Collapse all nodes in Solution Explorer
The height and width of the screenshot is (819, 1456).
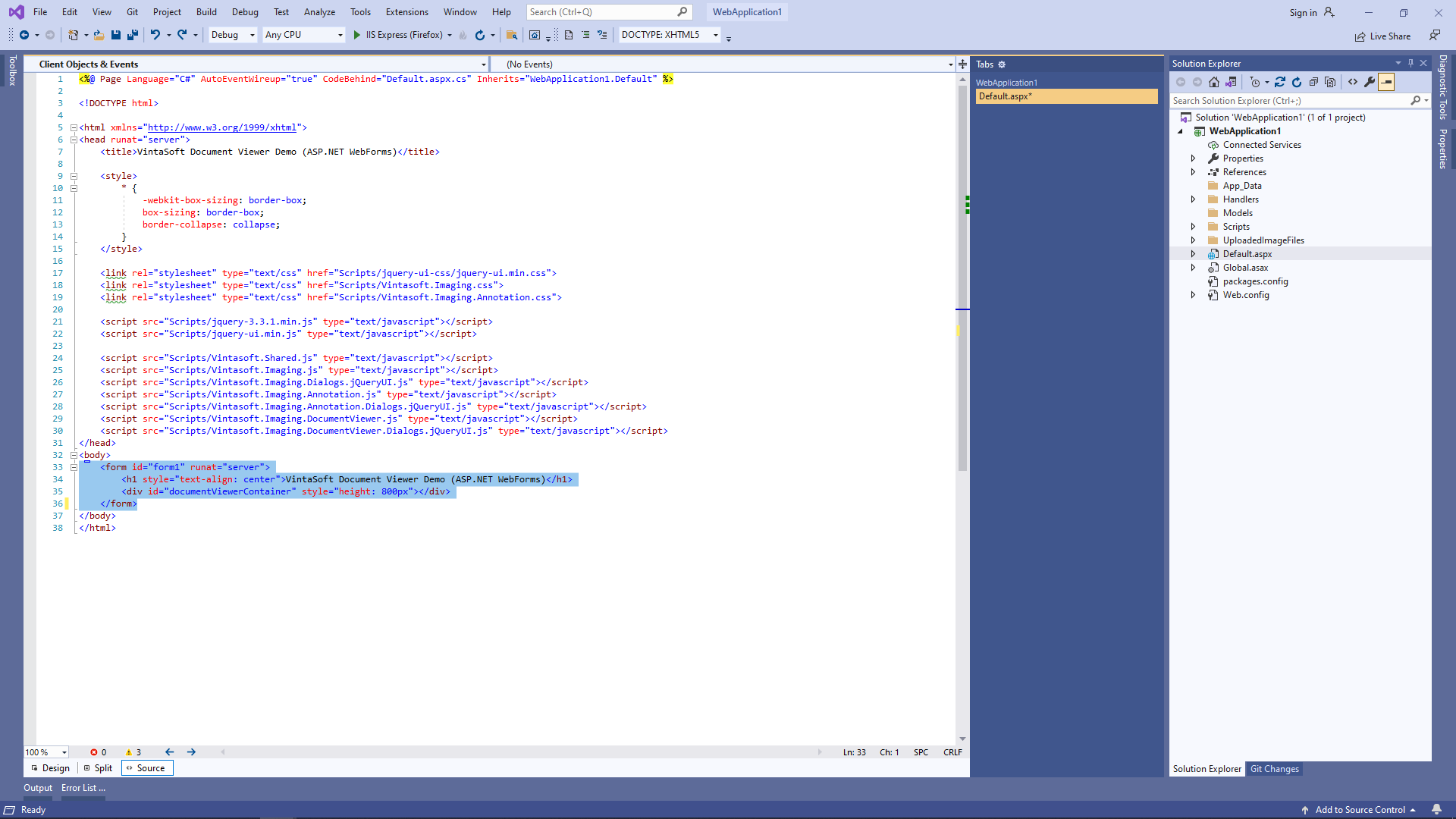coord(1314,82)
